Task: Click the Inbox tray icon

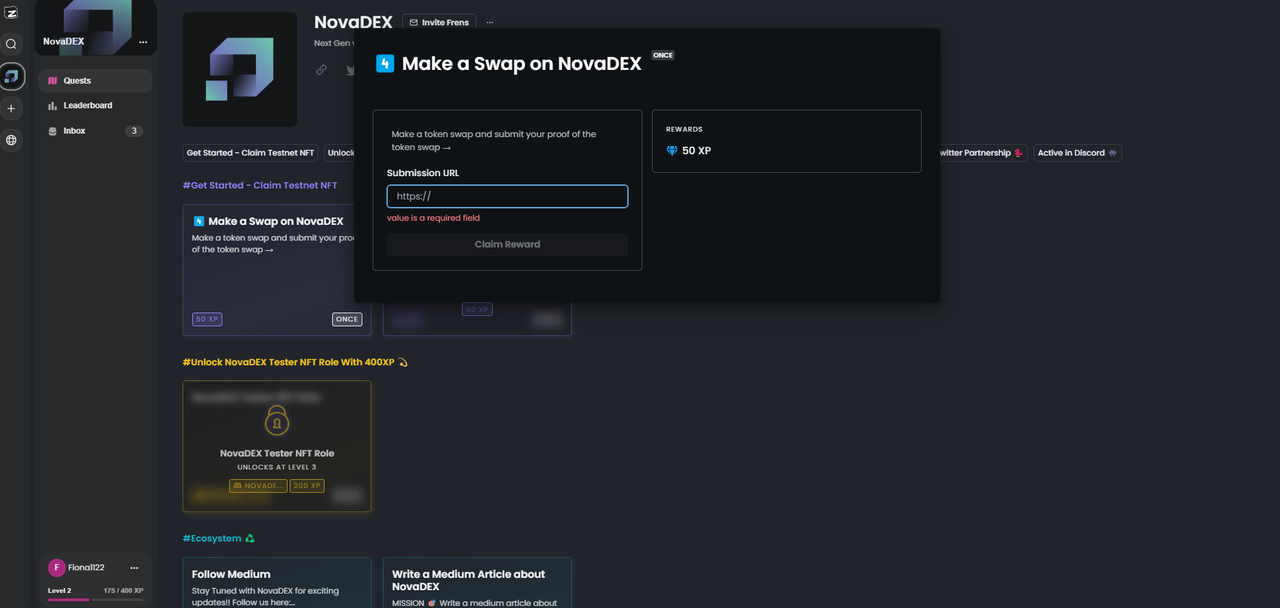Action: [53, 131]
